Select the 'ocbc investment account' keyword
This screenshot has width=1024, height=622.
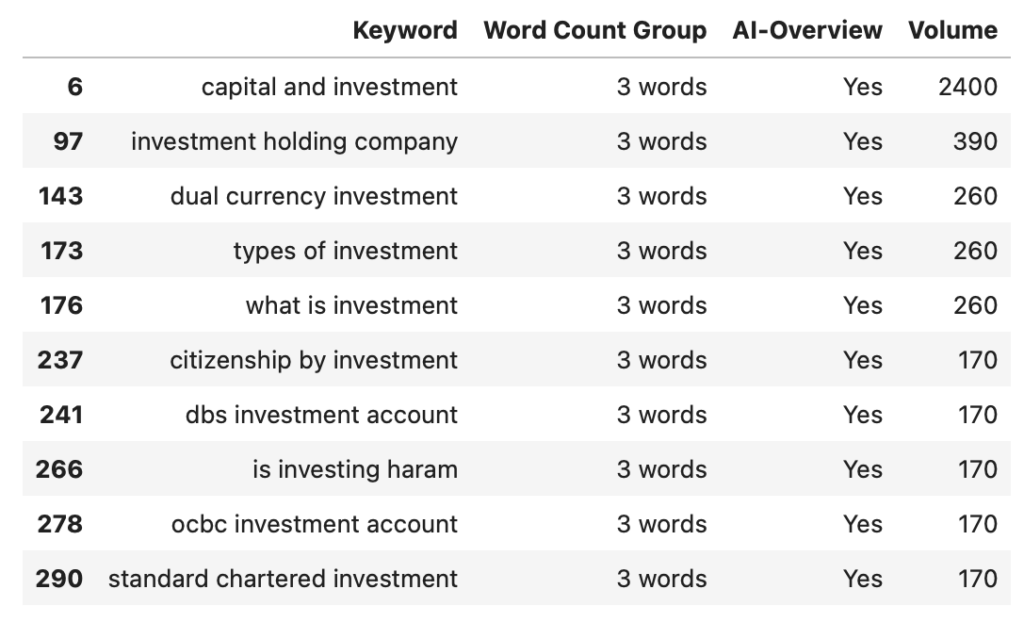(316, 524)
